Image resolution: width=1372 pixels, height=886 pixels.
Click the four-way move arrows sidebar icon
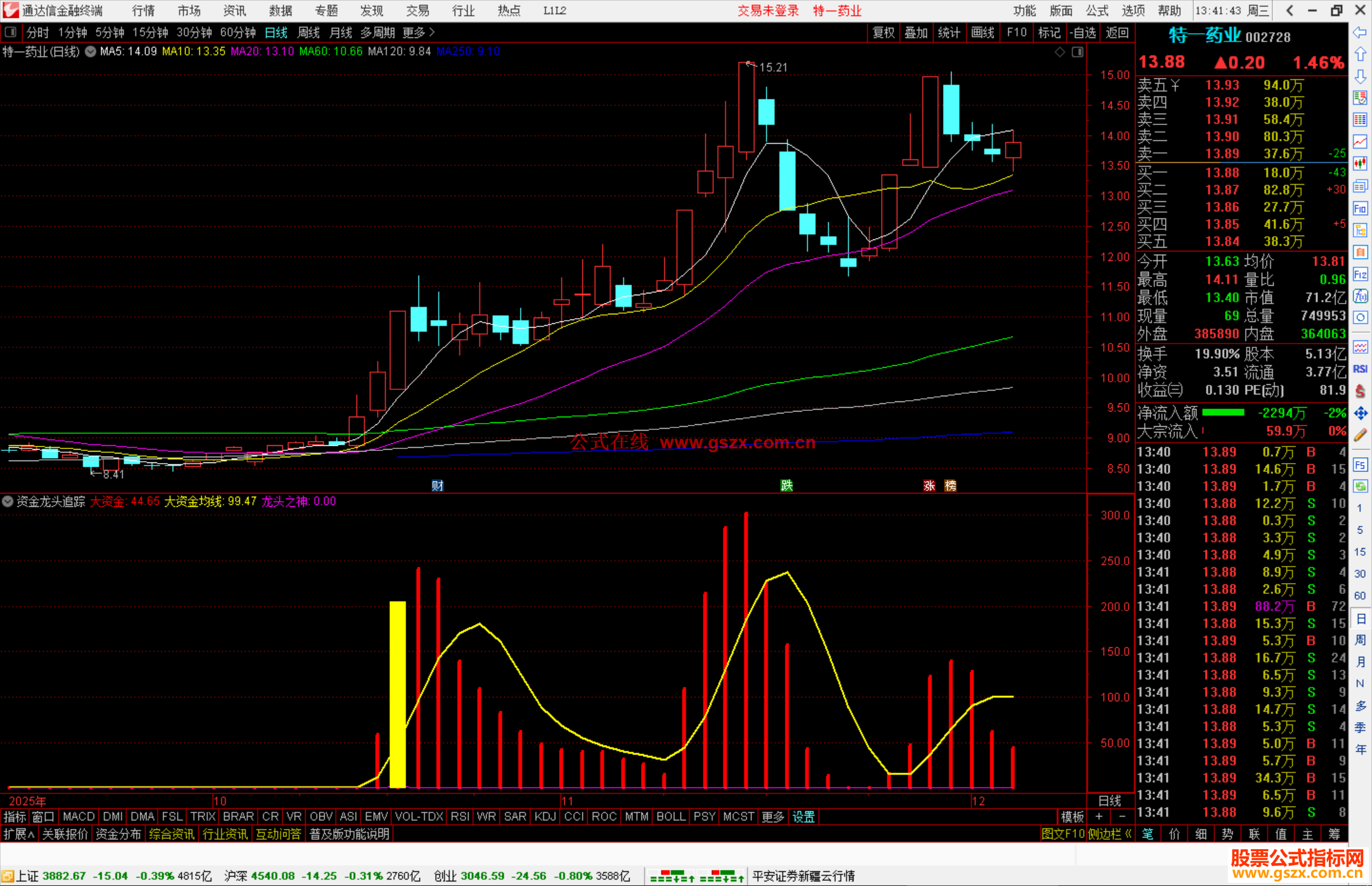click(1360, 413)
